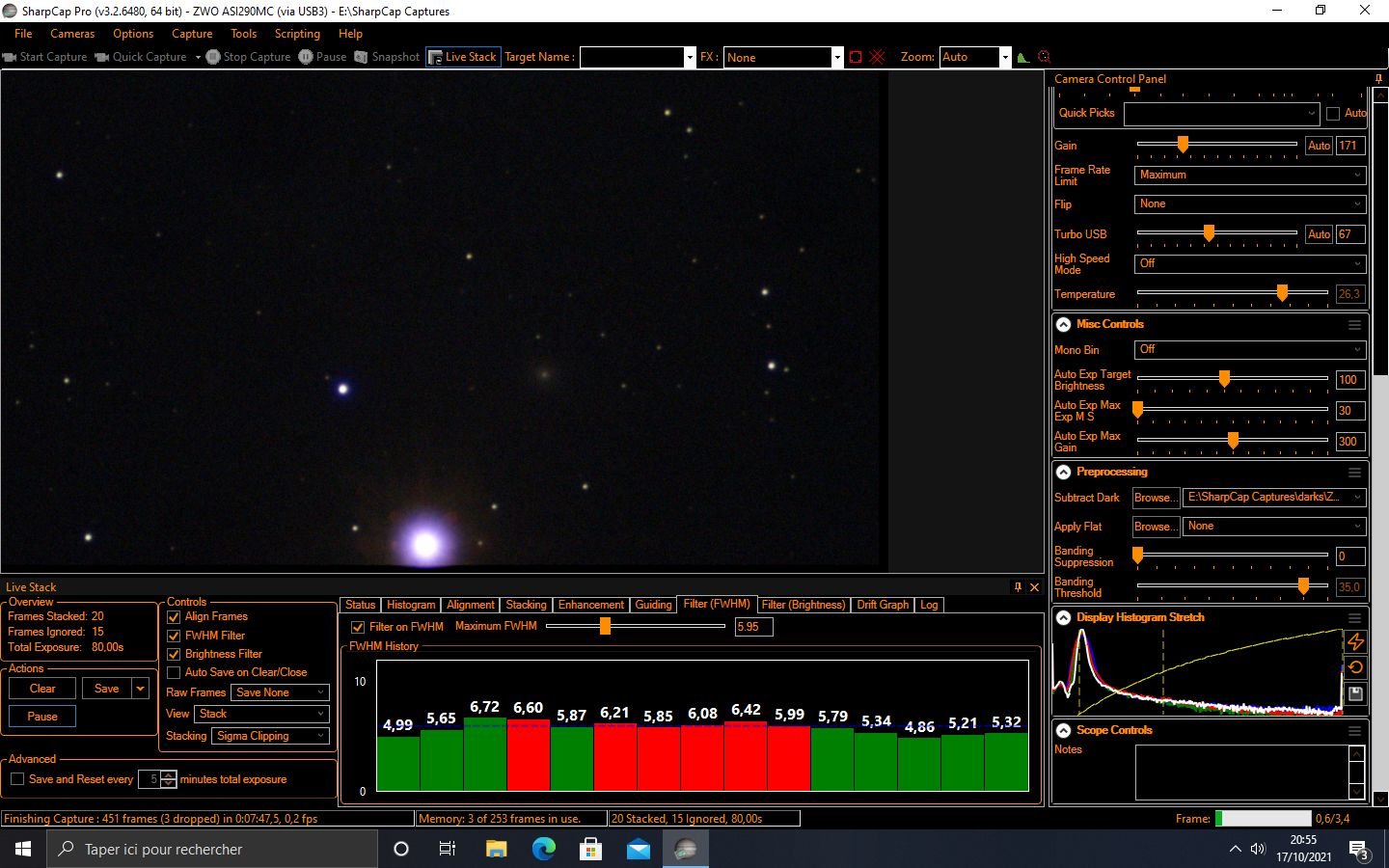Switch to the Alignment tab
Image resolution: width=1389 pixels, height=868 pixels.
point(471,605)
